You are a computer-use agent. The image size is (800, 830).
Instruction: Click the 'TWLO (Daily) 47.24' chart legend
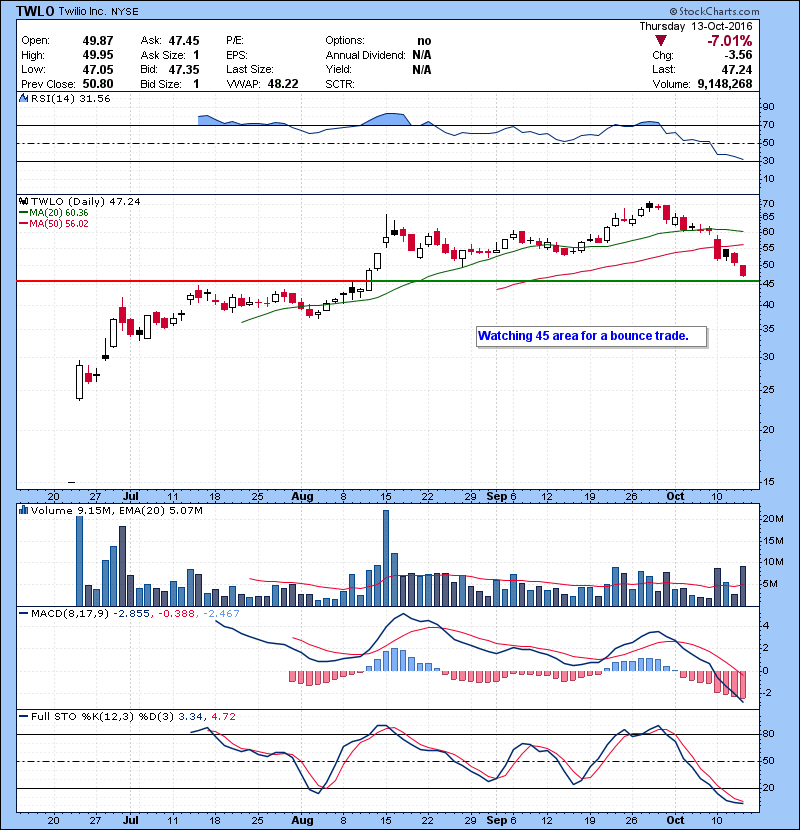pyautogui.click(x=85, y=201)
